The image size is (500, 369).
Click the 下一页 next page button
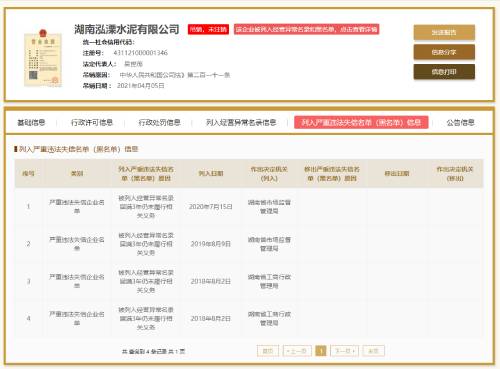(x=345, y=351)
